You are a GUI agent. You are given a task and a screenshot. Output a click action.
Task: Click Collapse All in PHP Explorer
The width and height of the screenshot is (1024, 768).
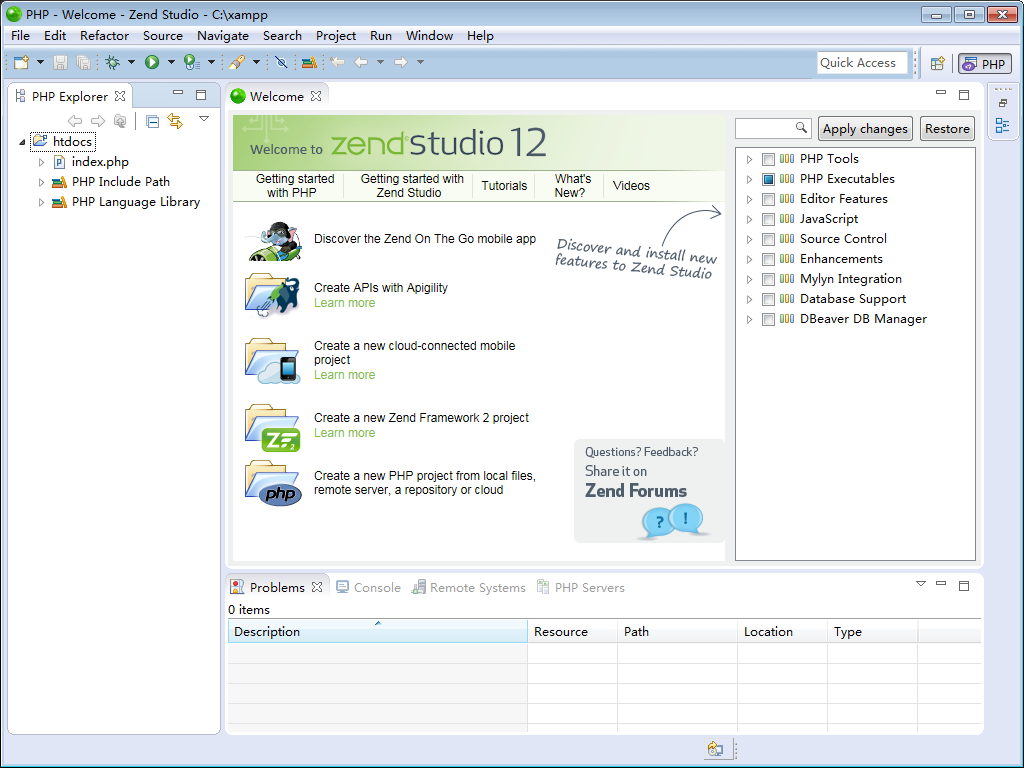[x=152, y=121]
